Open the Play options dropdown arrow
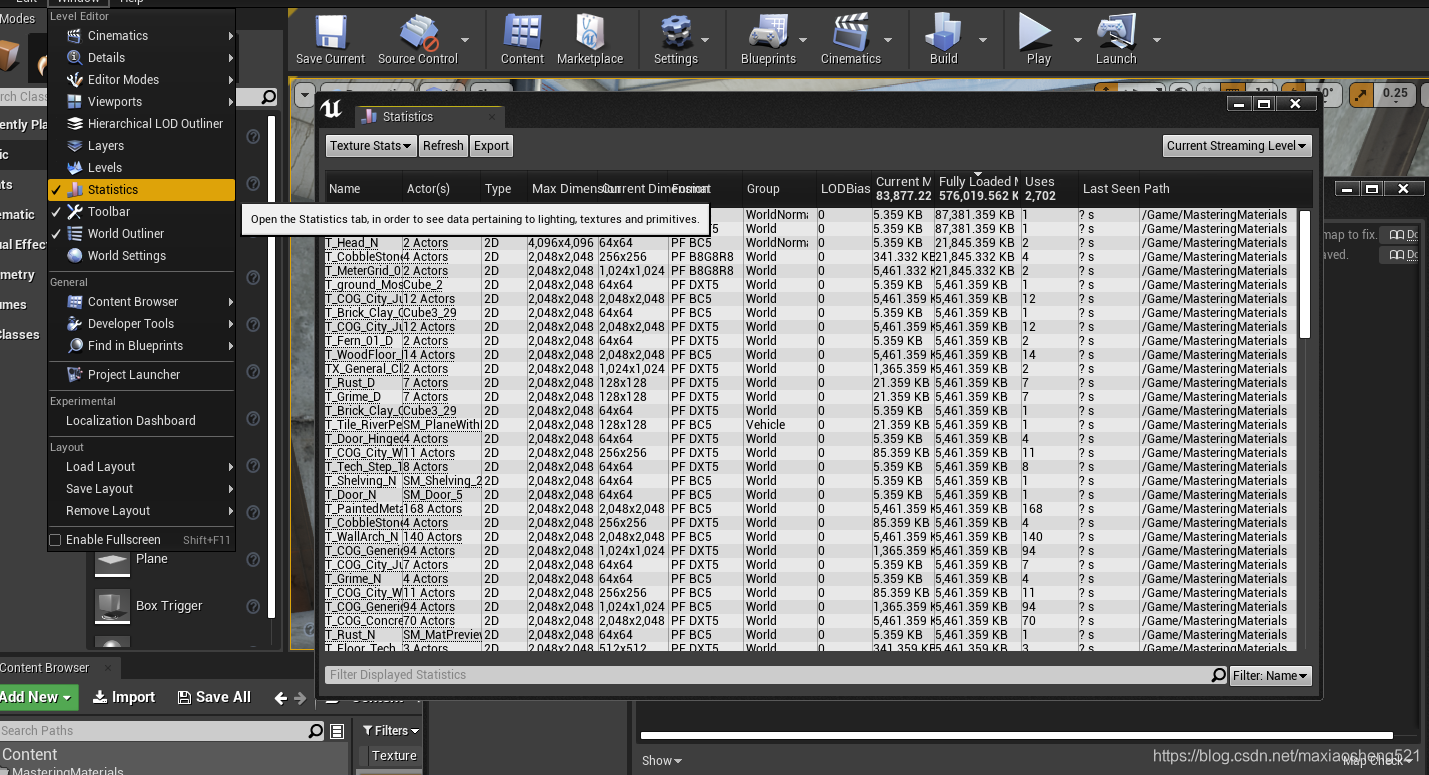 pyautogui.click(x=1077, y=40)
